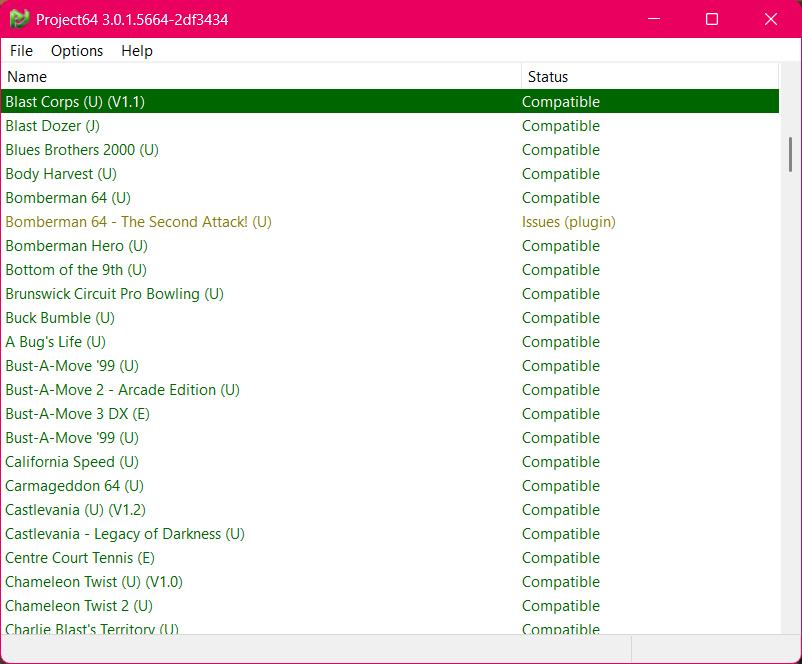The image size is (802, 664).
Task: Click Compatible status for Blues Brothers 2000
Action: (561, 149)
